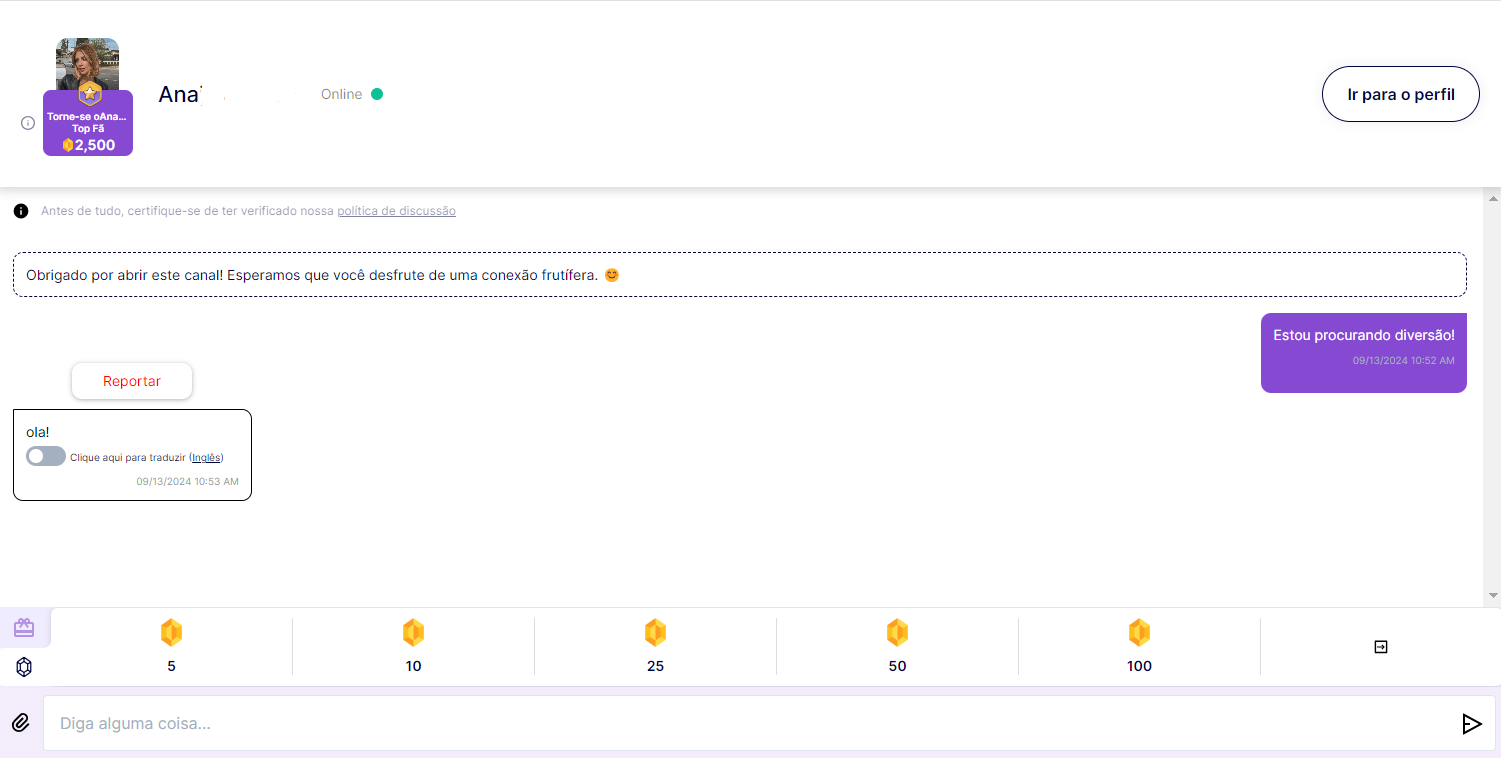Screen dimensions: 1501x758
Task: Click the send message arrow icon
Action: pyautogui.click(x=1471, y=724)
